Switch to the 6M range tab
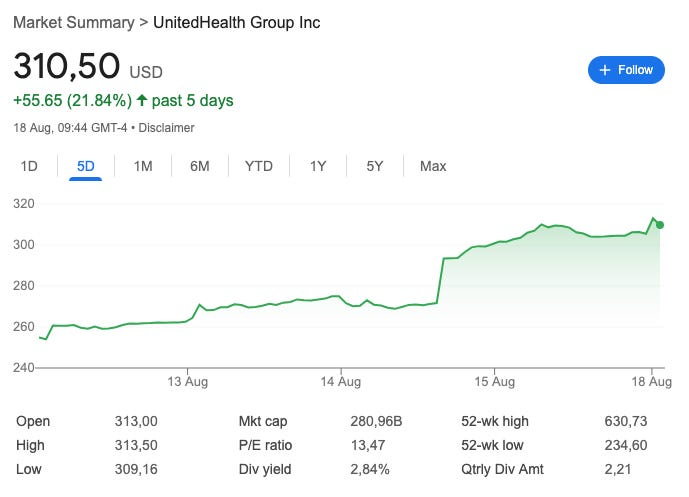The height and width of the screenshot is (497, 689). click(199, 166)
